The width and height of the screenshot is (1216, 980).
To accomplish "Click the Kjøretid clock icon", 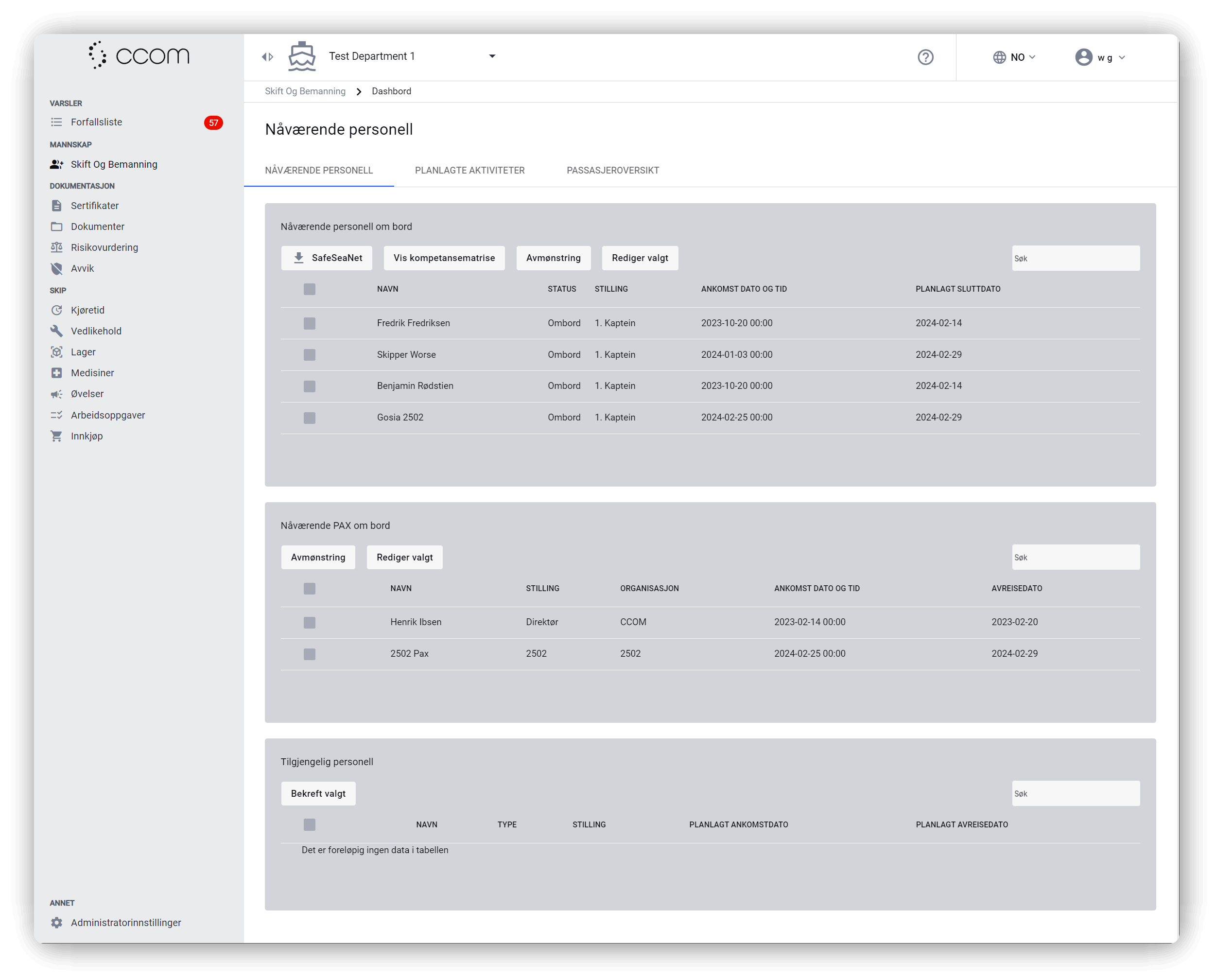I will [56, 310].
